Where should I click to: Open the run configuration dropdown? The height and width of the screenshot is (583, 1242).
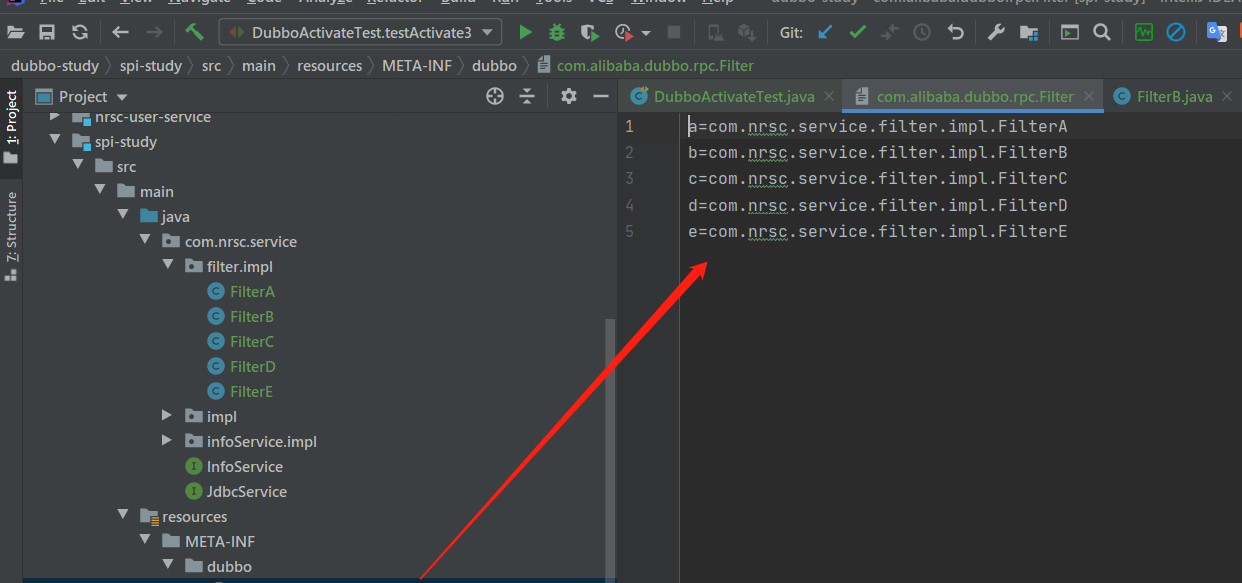[x=487, y=32]
